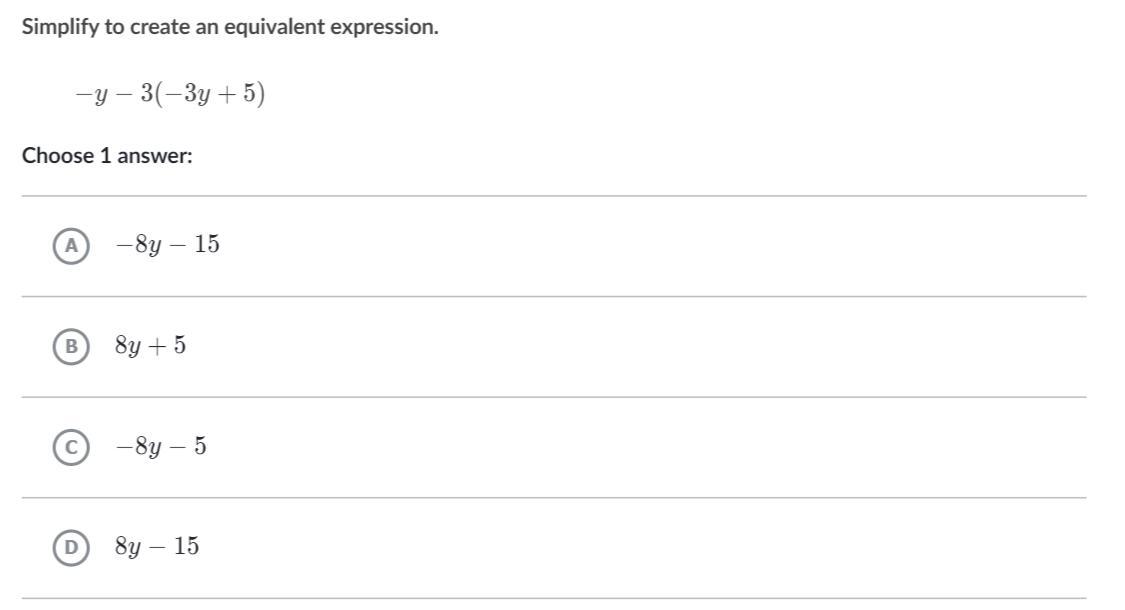Select radio button C
Screen dimensions: 1125x610
tap(70, 447)
